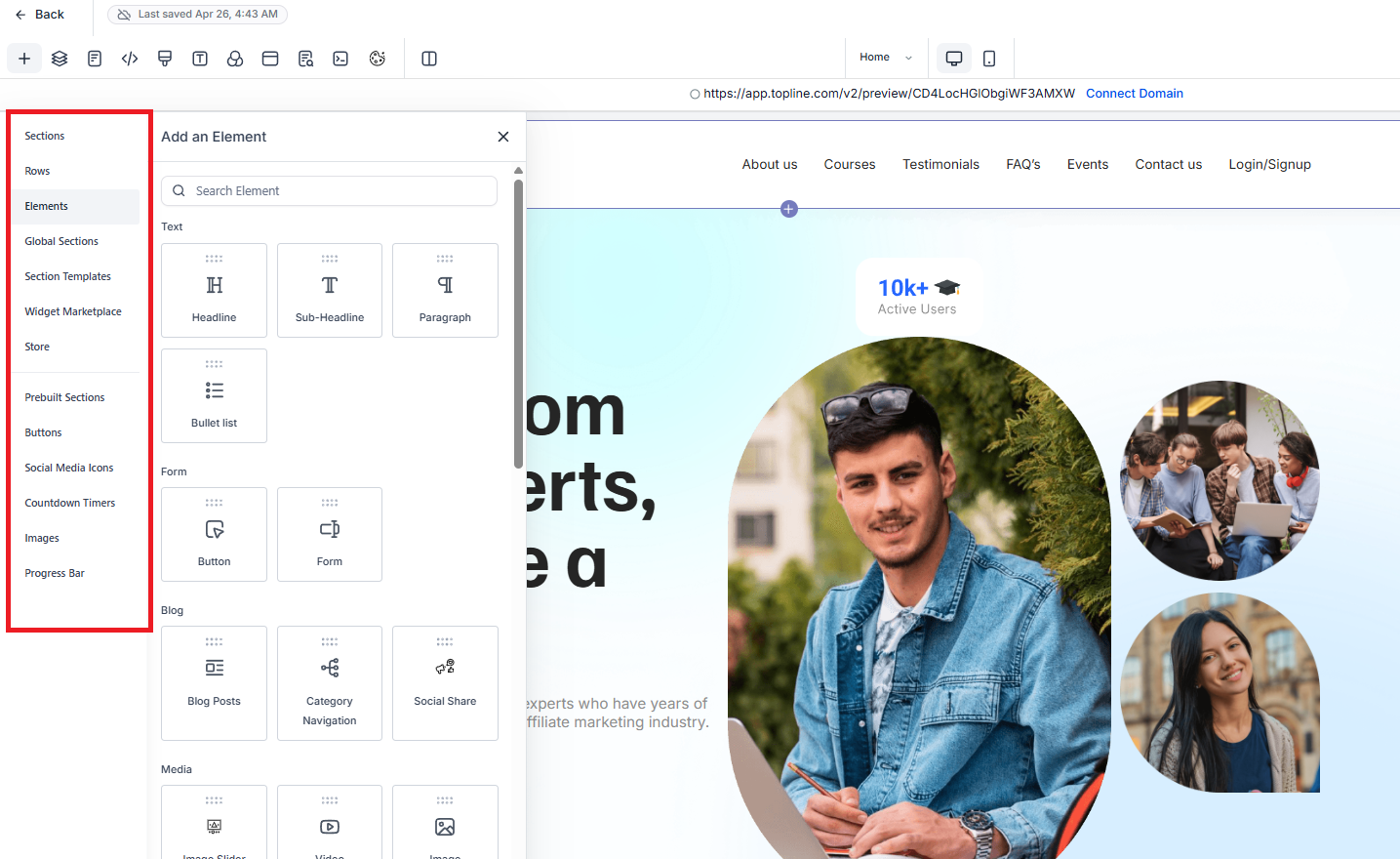Pick the Image Slider element card
1400x859 pixels.
tap(214, 822)
